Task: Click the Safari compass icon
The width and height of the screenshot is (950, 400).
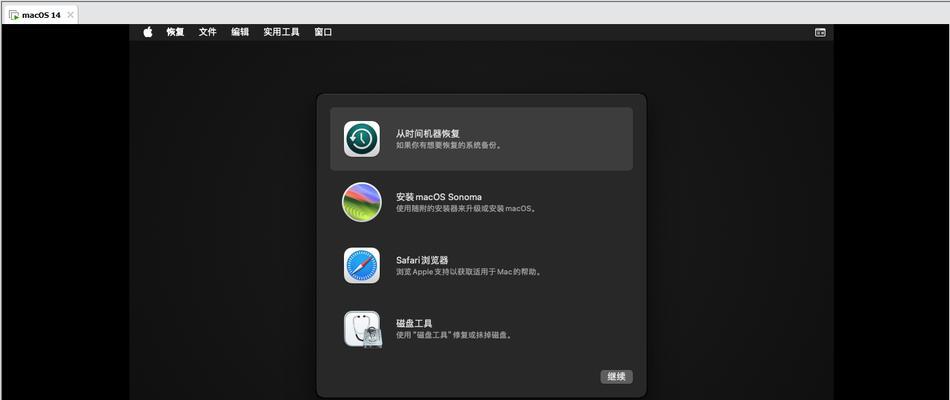Action: (x=362, y=265)
